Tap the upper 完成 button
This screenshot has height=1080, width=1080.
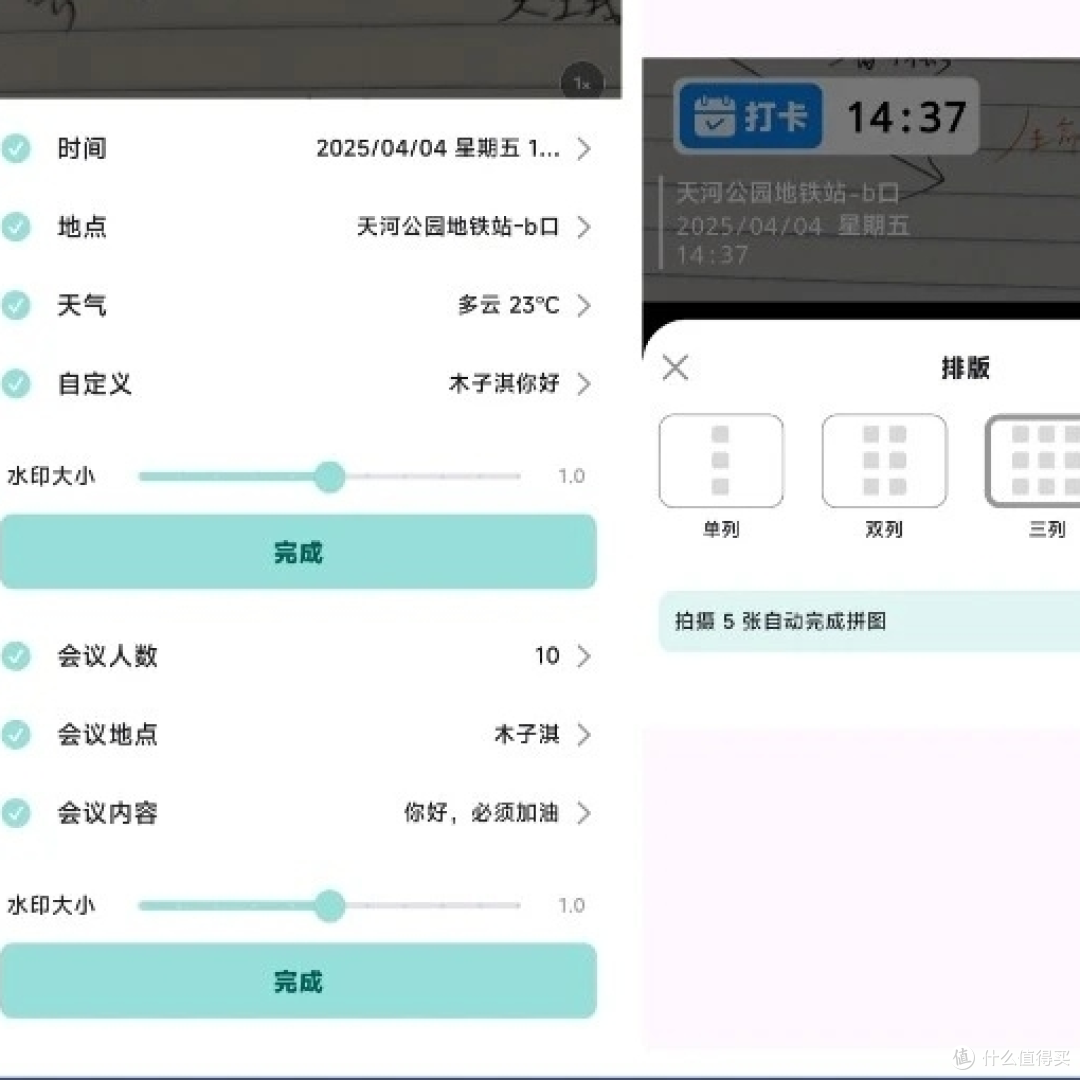coord(298,552)
